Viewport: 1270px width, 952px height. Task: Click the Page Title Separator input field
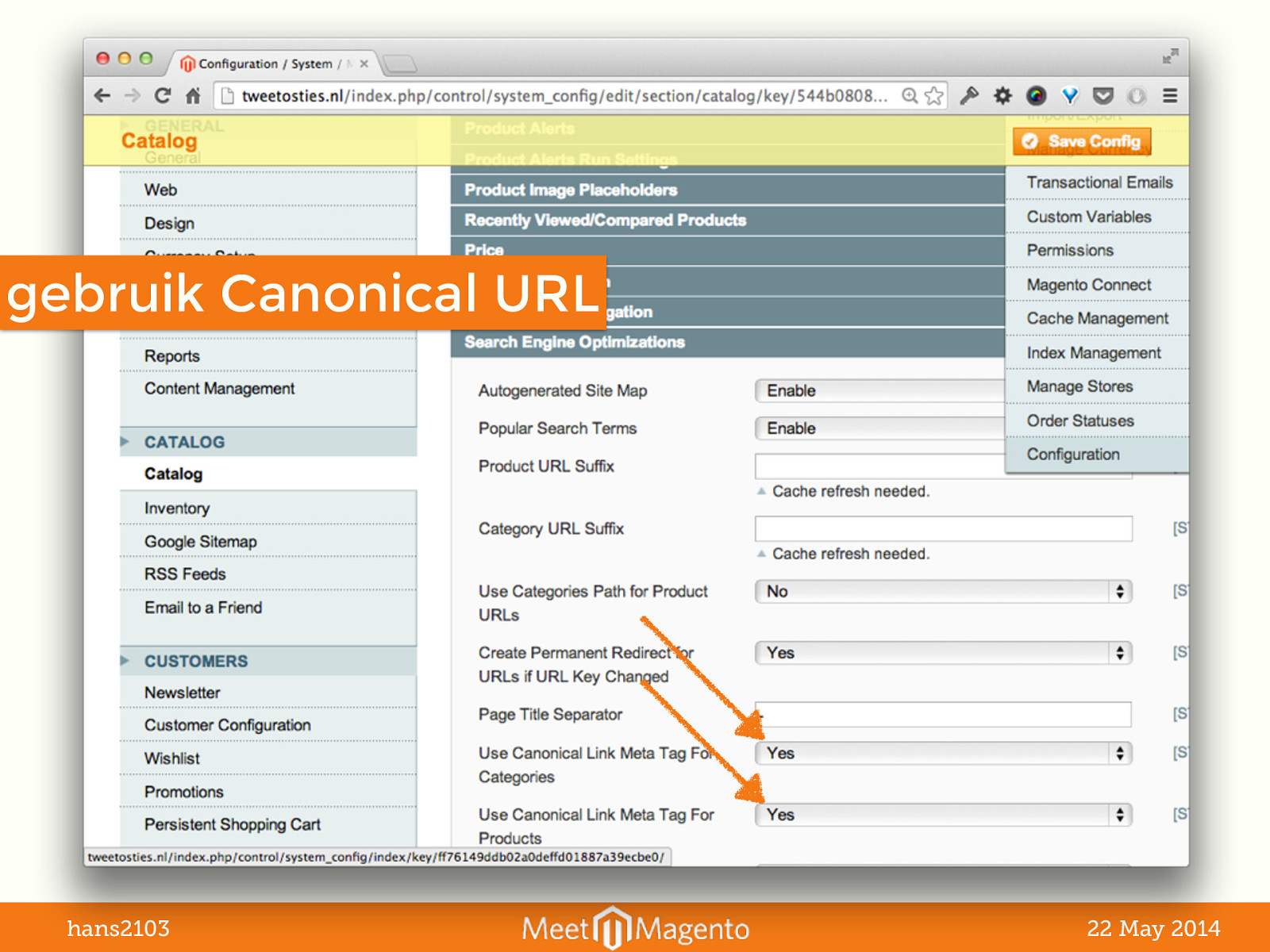943,714
